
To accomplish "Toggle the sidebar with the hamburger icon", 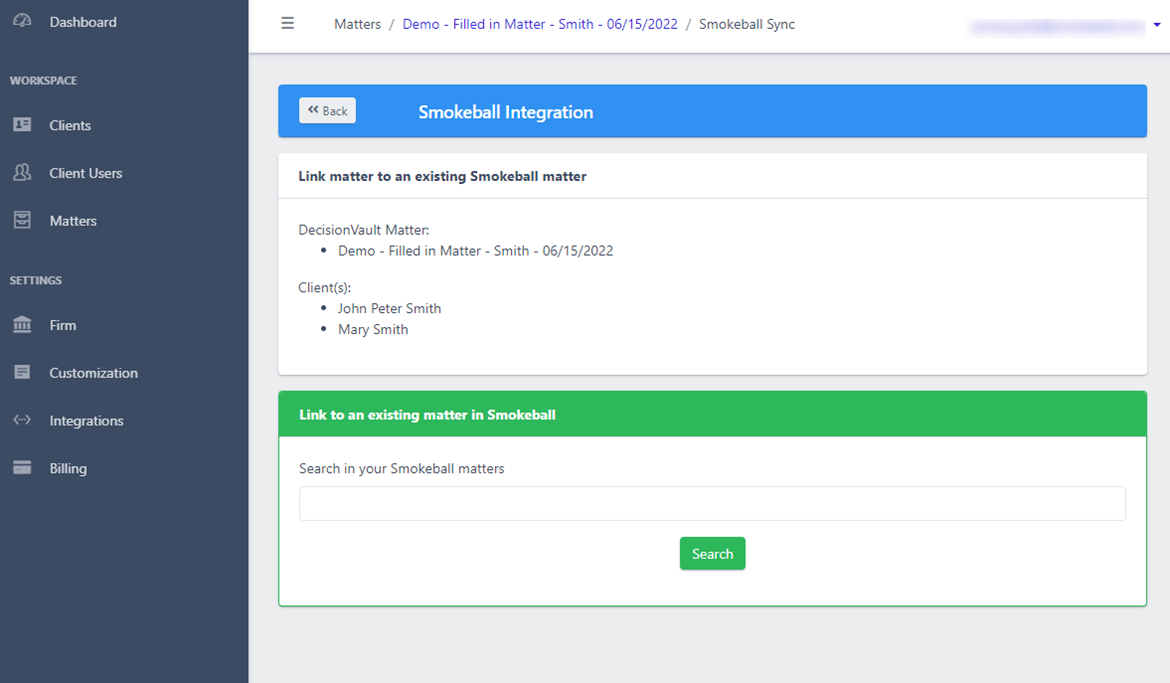I will (x=287, y=23).
